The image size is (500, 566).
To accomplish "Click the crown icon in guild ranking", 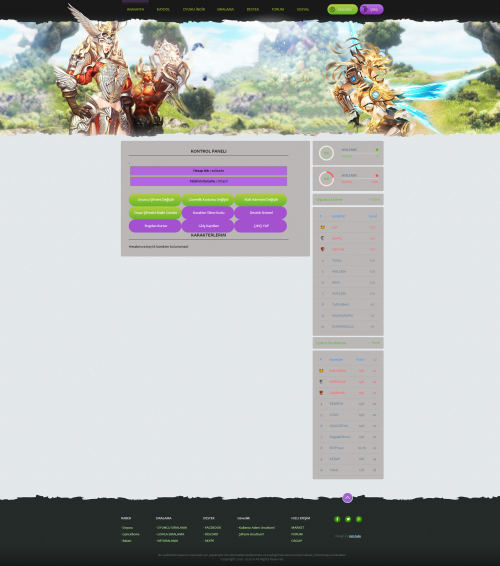I will [x=321, y=371].
